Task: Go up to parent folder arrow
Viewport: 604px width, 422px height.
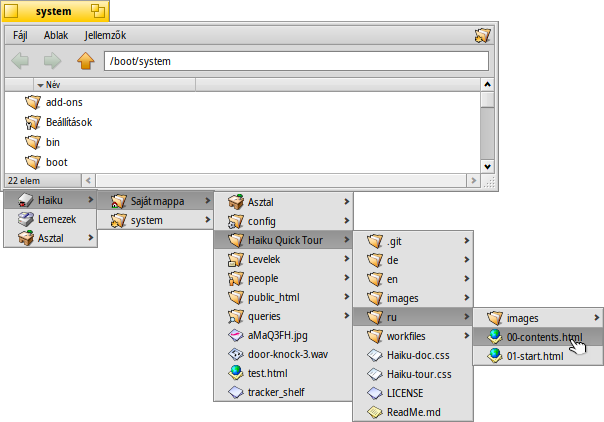Action: (85, 61)
